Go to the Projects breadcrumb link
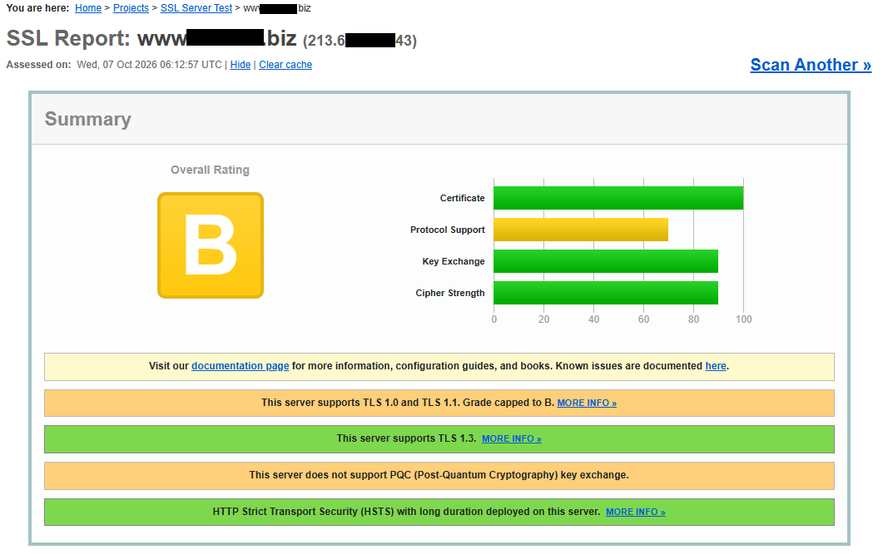 click(x=131, y=8)
